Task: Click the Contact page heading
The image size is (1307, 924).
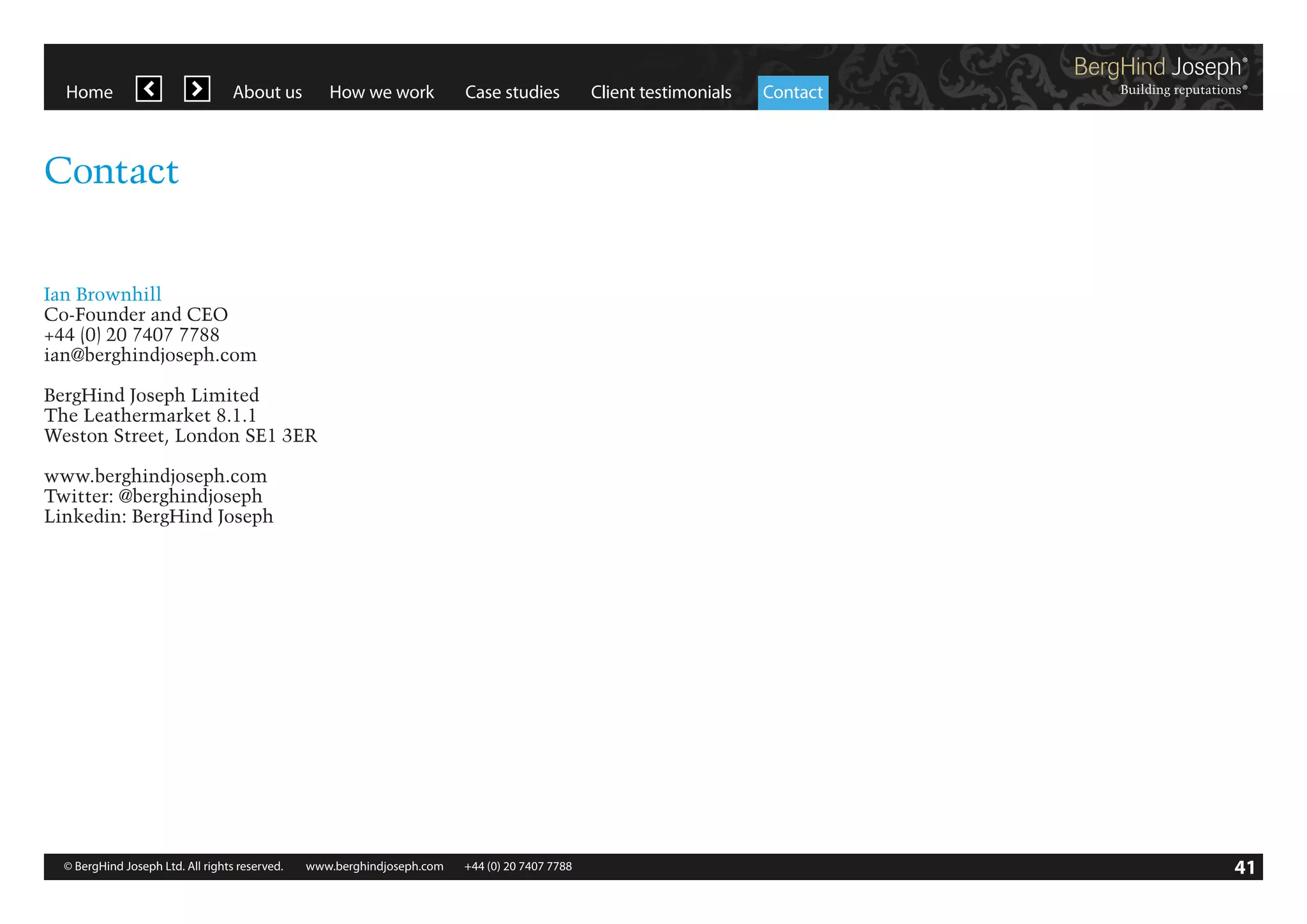Action: [112, 171]
